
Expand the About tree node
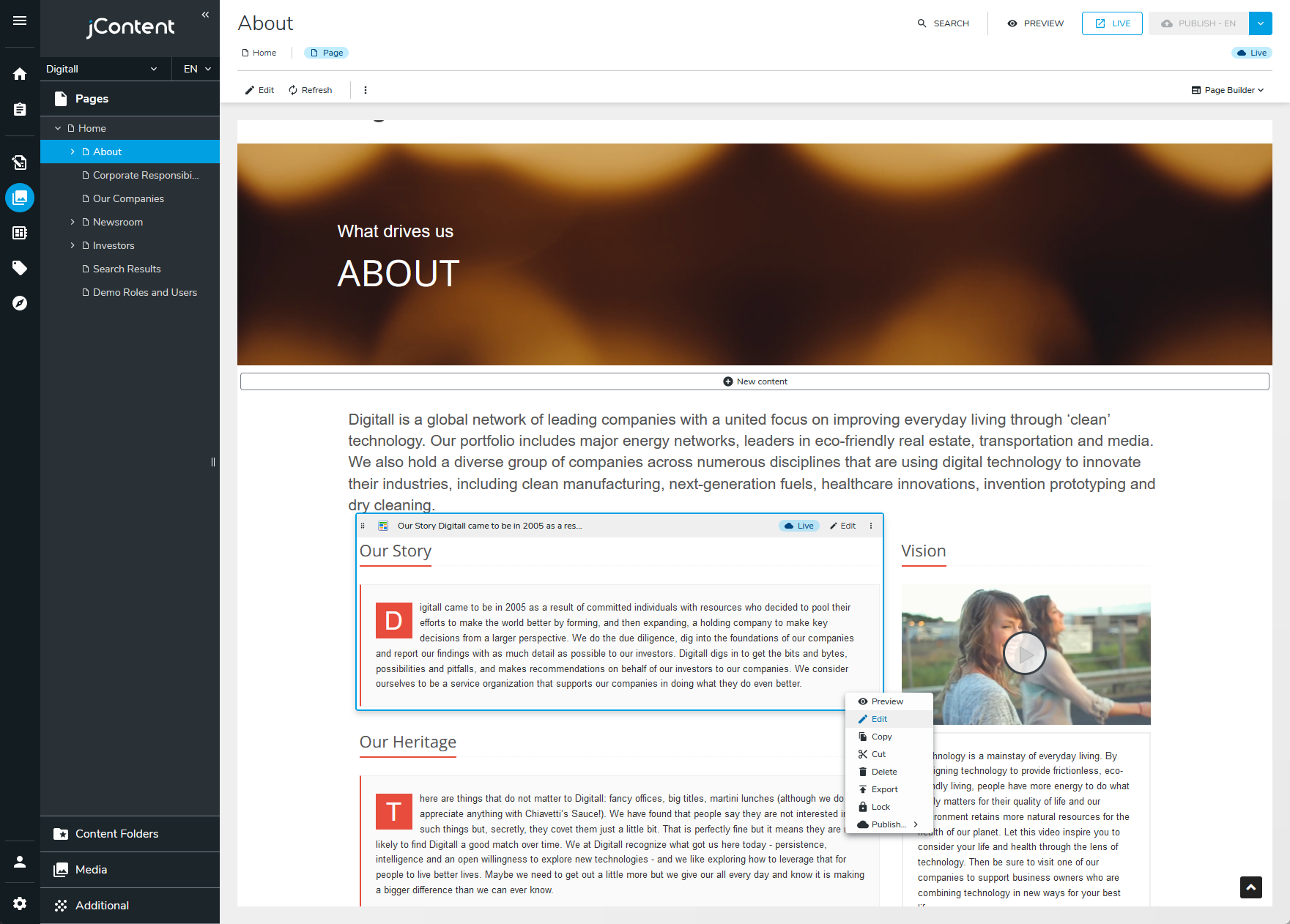(73, 152)
